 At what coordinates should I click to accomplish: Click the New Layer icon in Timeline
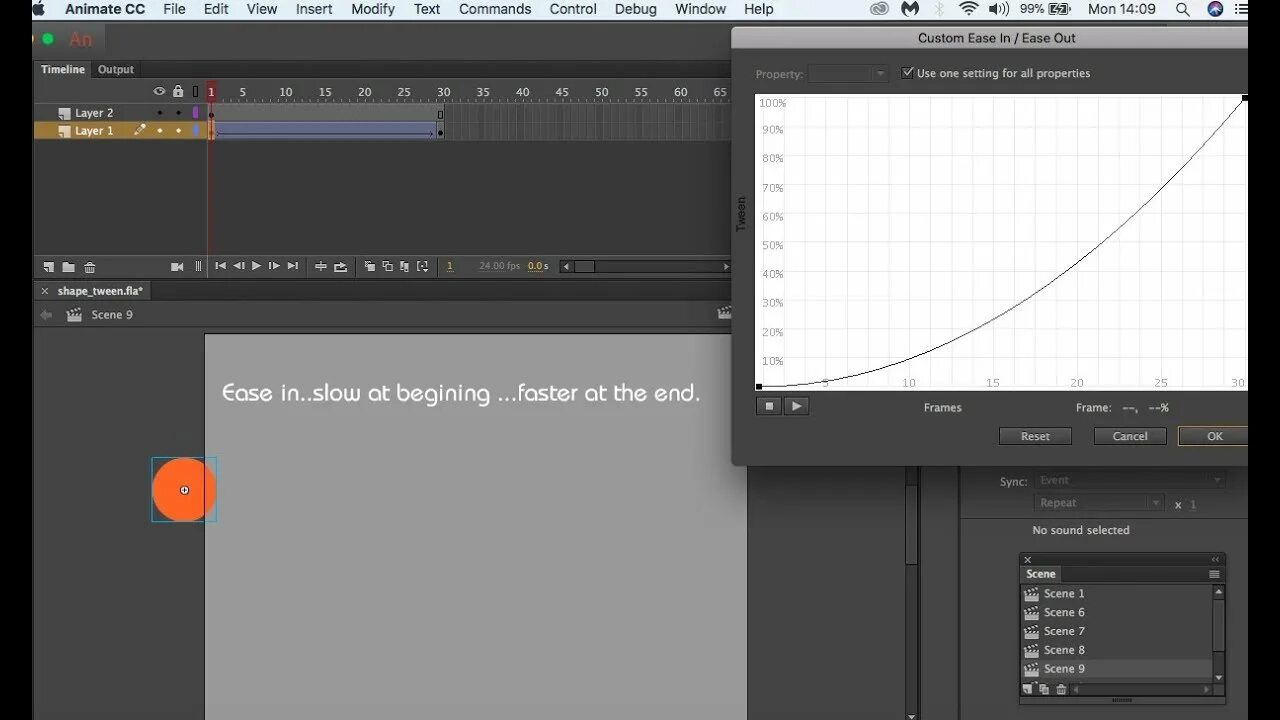click(x=48, y=267)
